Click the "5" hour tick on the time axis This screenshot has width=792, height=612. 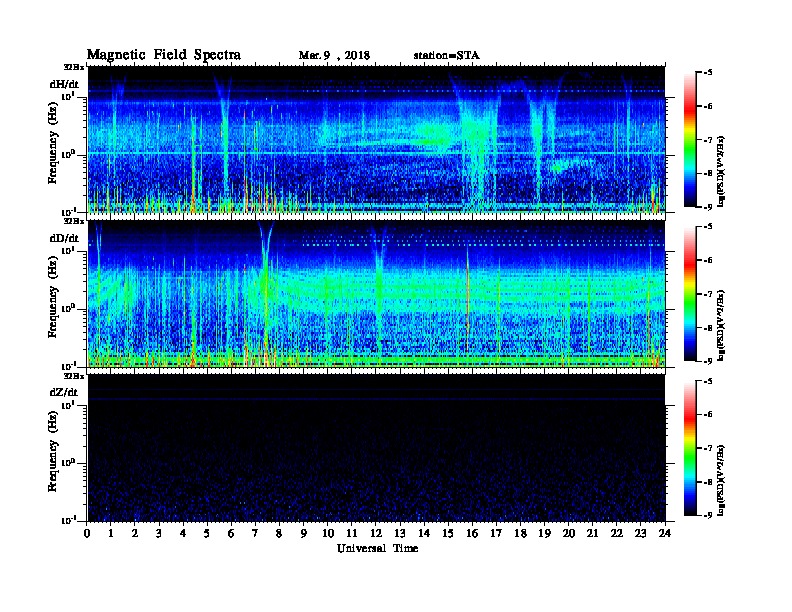(207, 534)
